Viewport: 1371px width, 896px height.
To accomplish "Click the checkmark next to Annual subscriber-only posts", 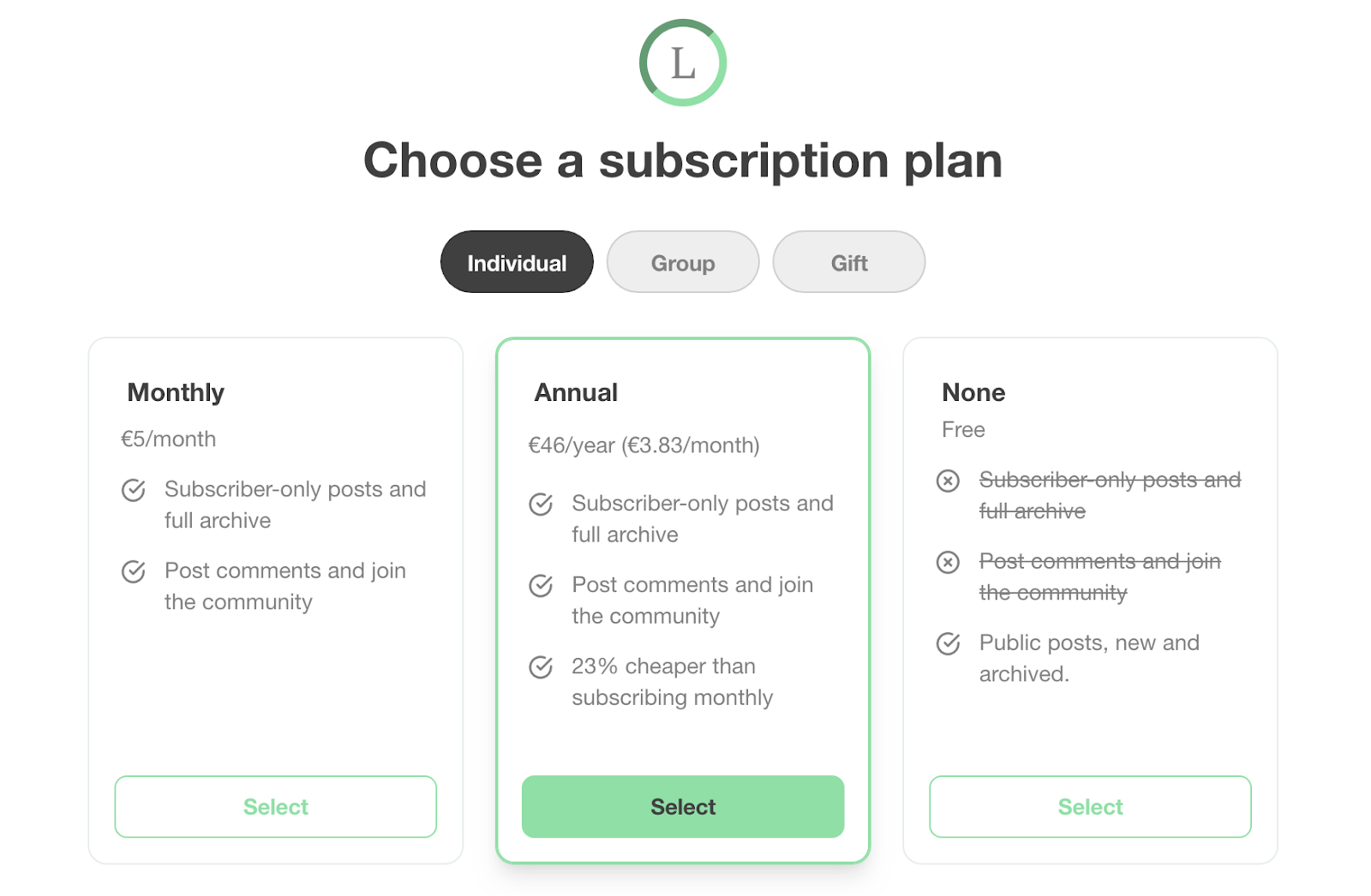I will pos(541,505).
